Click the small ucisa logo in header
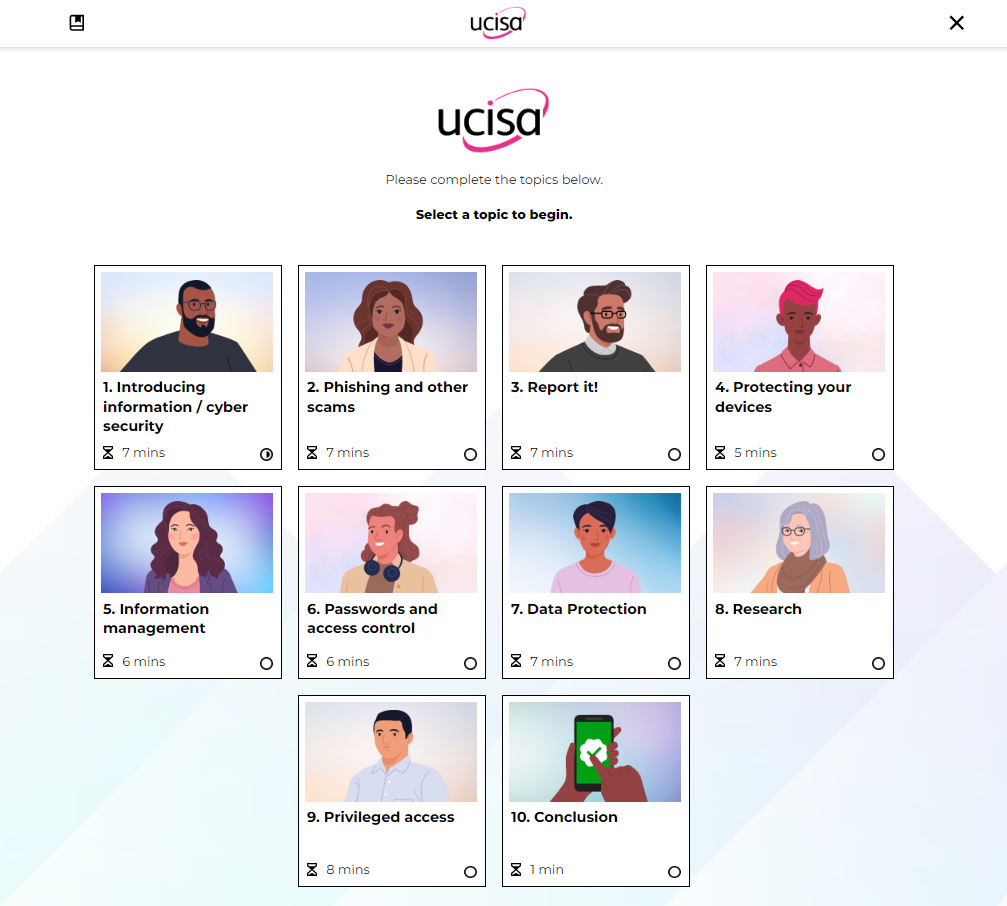The width and height of the screenshot is (1007, 906). pyautogui.click(x=497, y=23)
